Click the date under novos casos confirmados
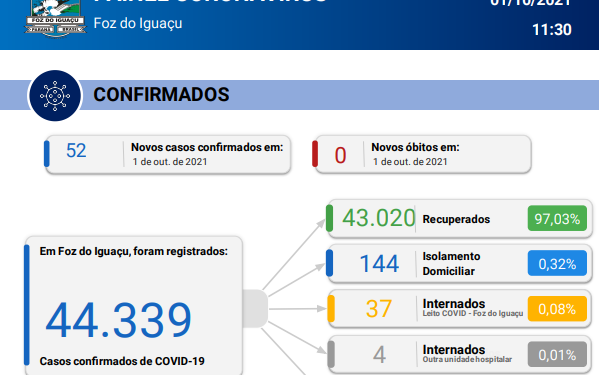The image size is (599, 375). click(170, 162)
